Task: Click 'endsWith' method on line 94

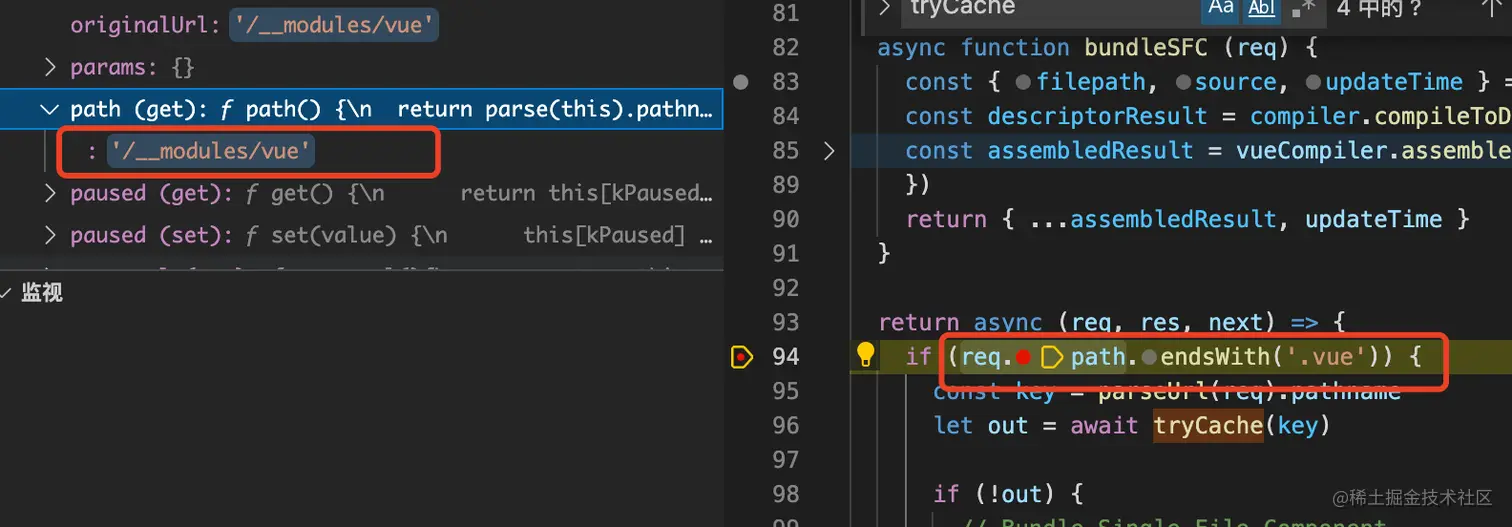Action: (x=1214, y=356)
